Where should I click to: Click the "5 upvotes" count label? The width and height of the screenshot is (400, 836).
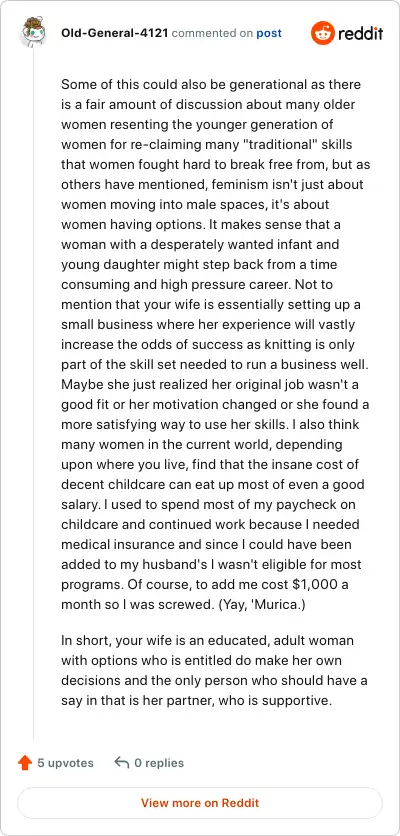(x=65, y=763)
